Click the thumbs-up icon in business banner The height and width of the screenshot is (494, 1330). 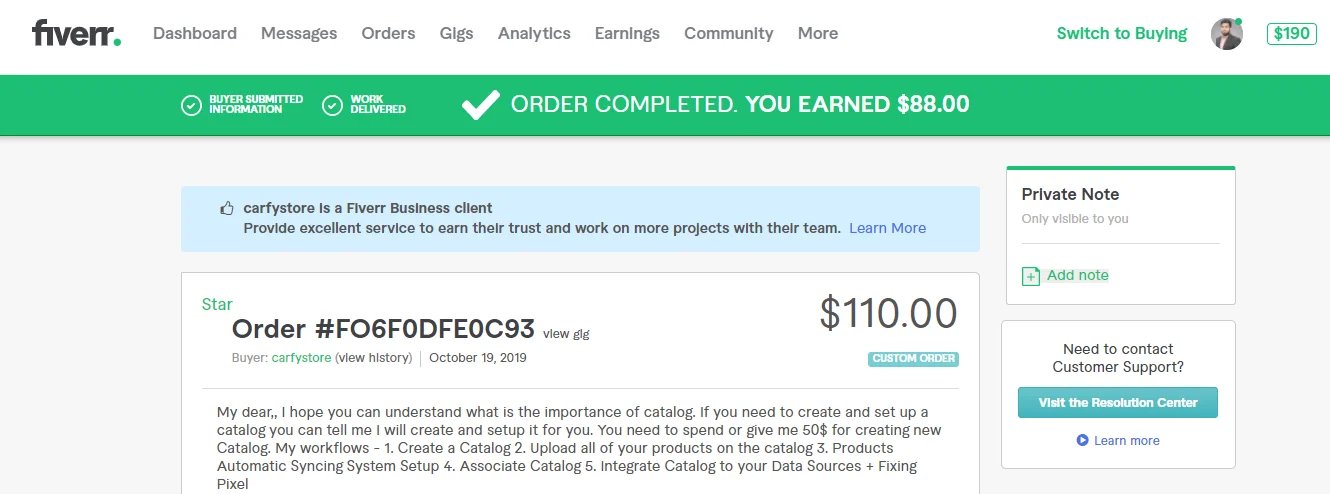click(x=227, y=209)
